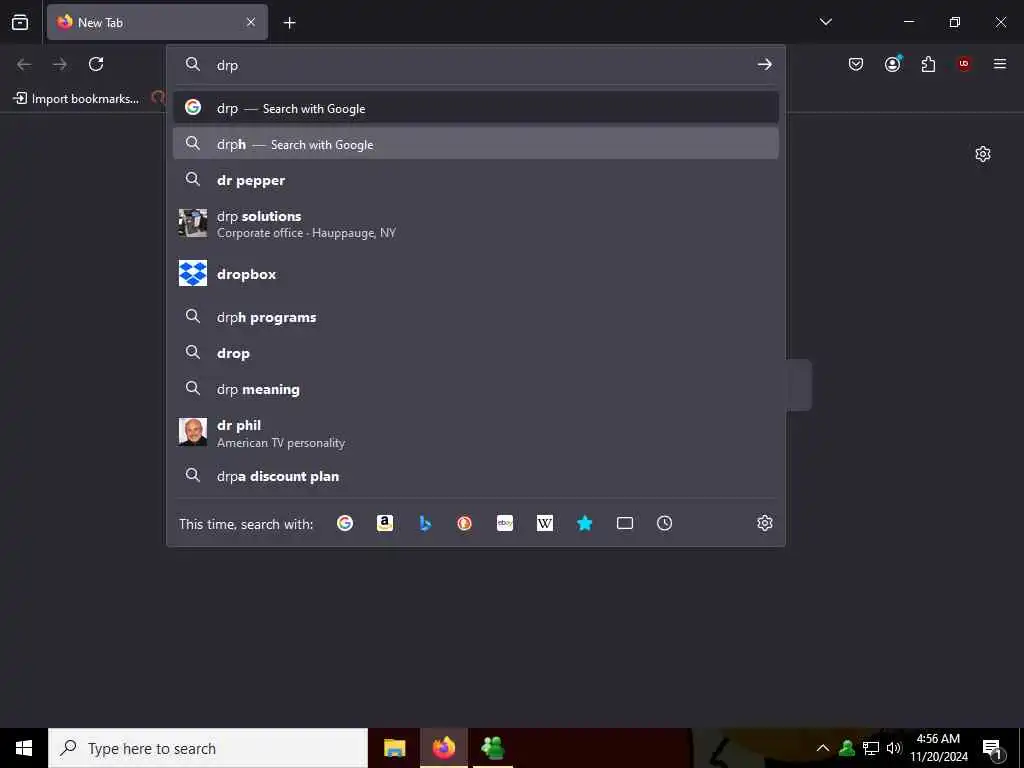Open the Firefox account menu
The image size is (1024, 768).
pyautogui.click(x=893, y=64)
